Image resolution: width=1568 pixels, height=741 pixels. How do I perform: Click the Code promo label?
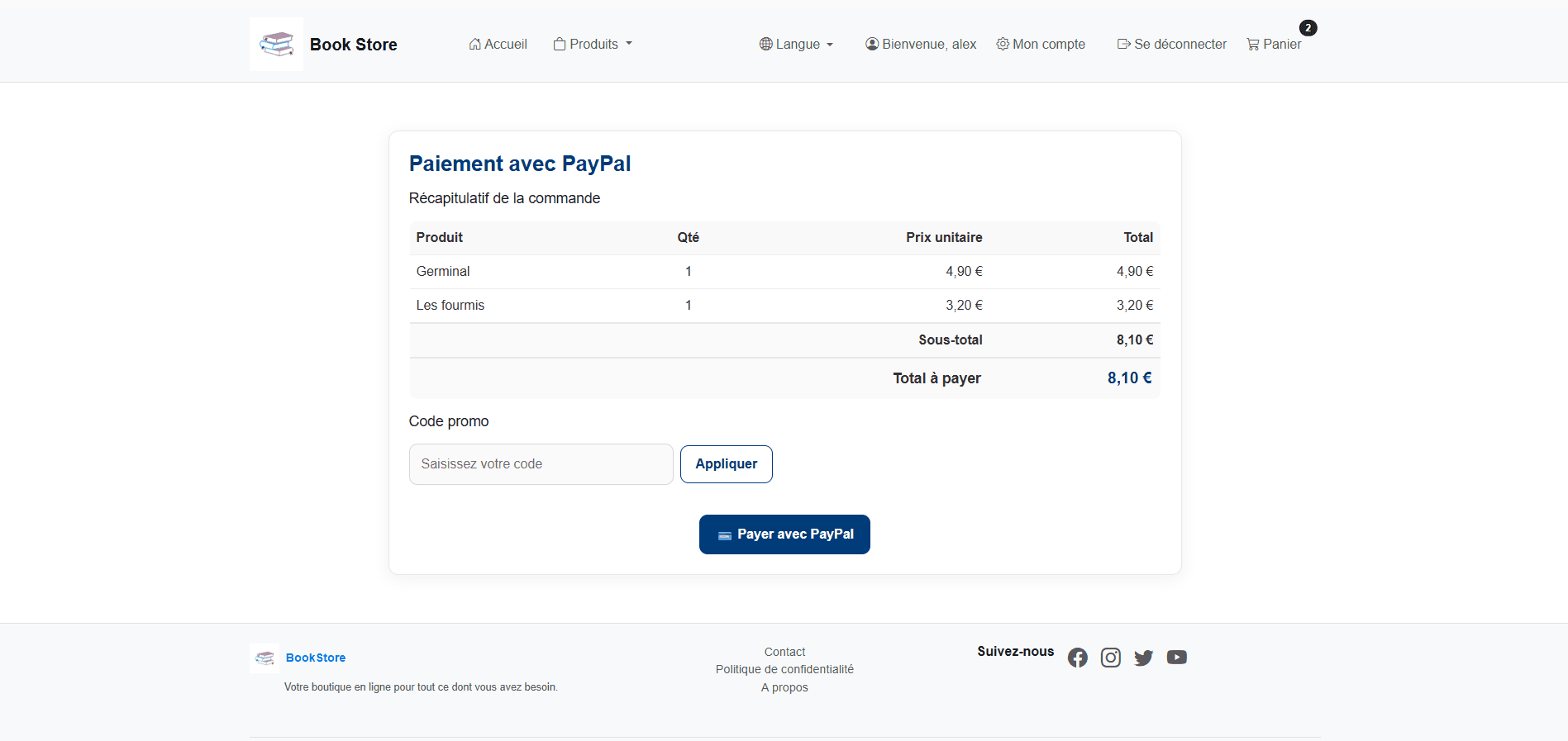click(x=449, y=421)
